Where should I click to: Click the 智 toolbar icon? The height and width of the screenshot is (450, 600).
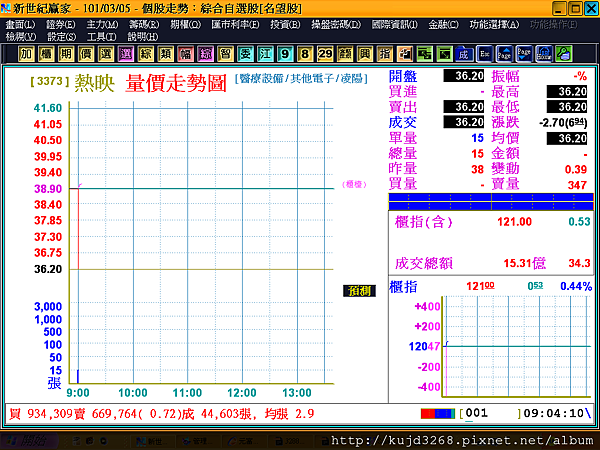pyautogui.click(x=225, y=54)
